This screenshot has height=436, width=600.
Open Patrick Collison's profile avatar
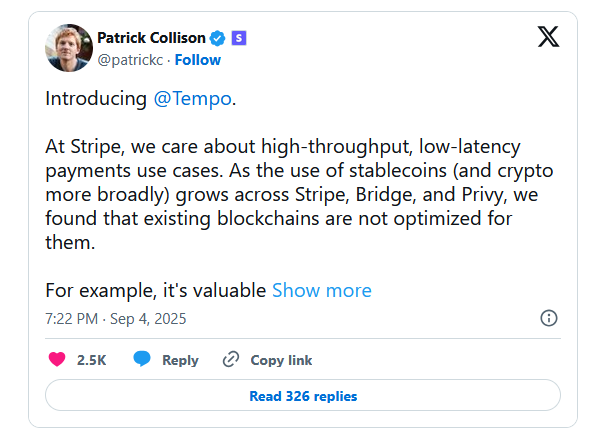pyautogui.click(x=69, y=48)
